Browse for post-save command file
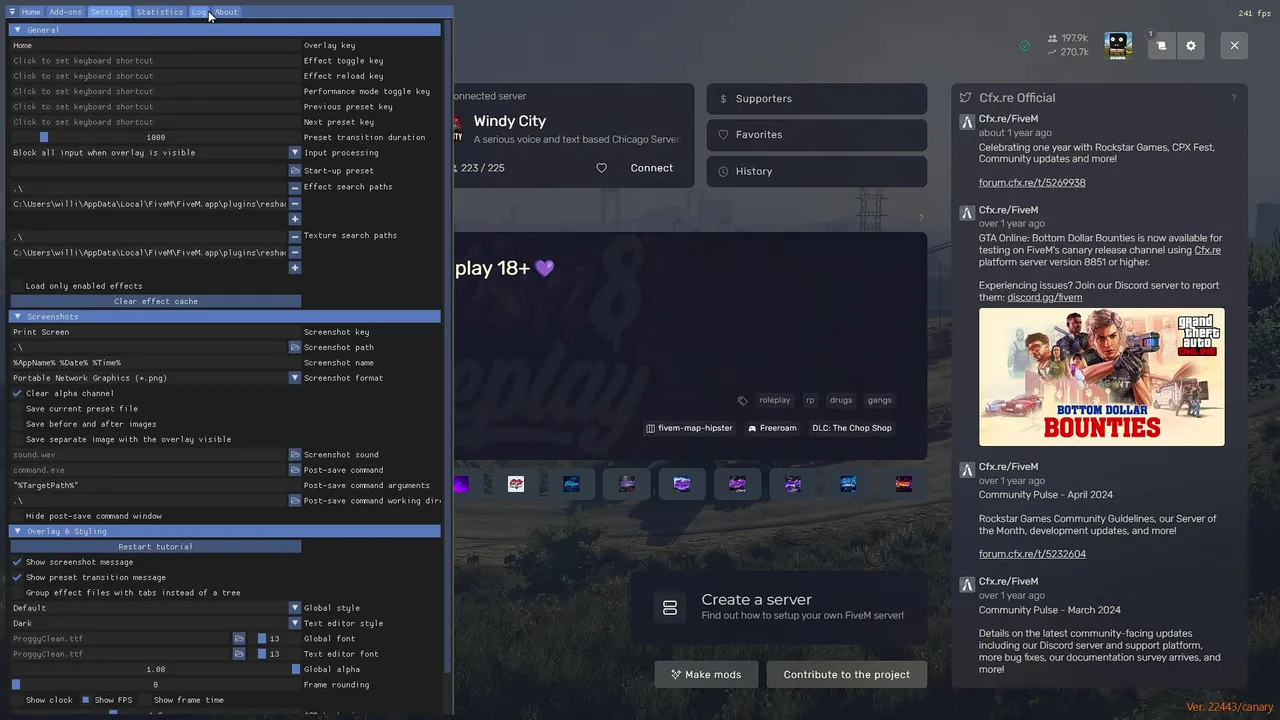This screenshot has height=720, width=1280. (x=295, y=470)
